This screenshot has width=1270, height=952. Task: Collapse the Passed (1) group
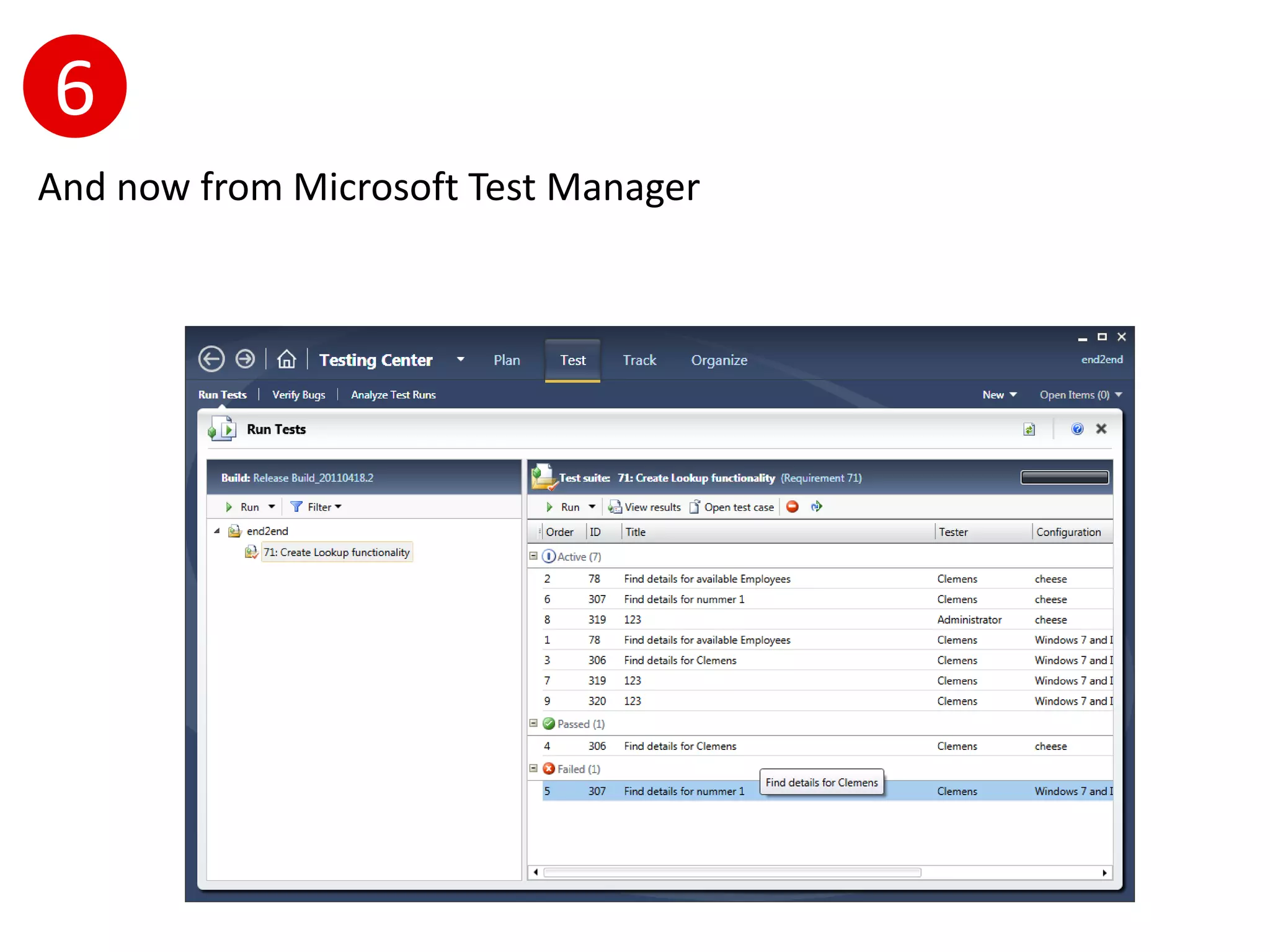pyautogui.click(x=533, y=723)
